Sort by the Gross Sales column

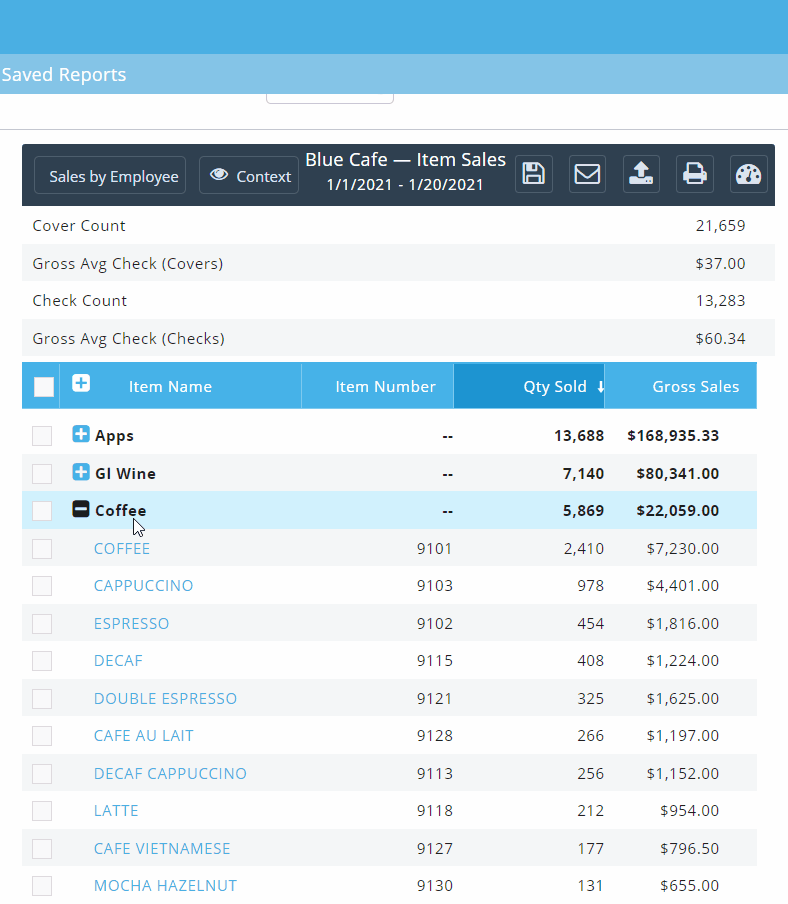(695, 387)
